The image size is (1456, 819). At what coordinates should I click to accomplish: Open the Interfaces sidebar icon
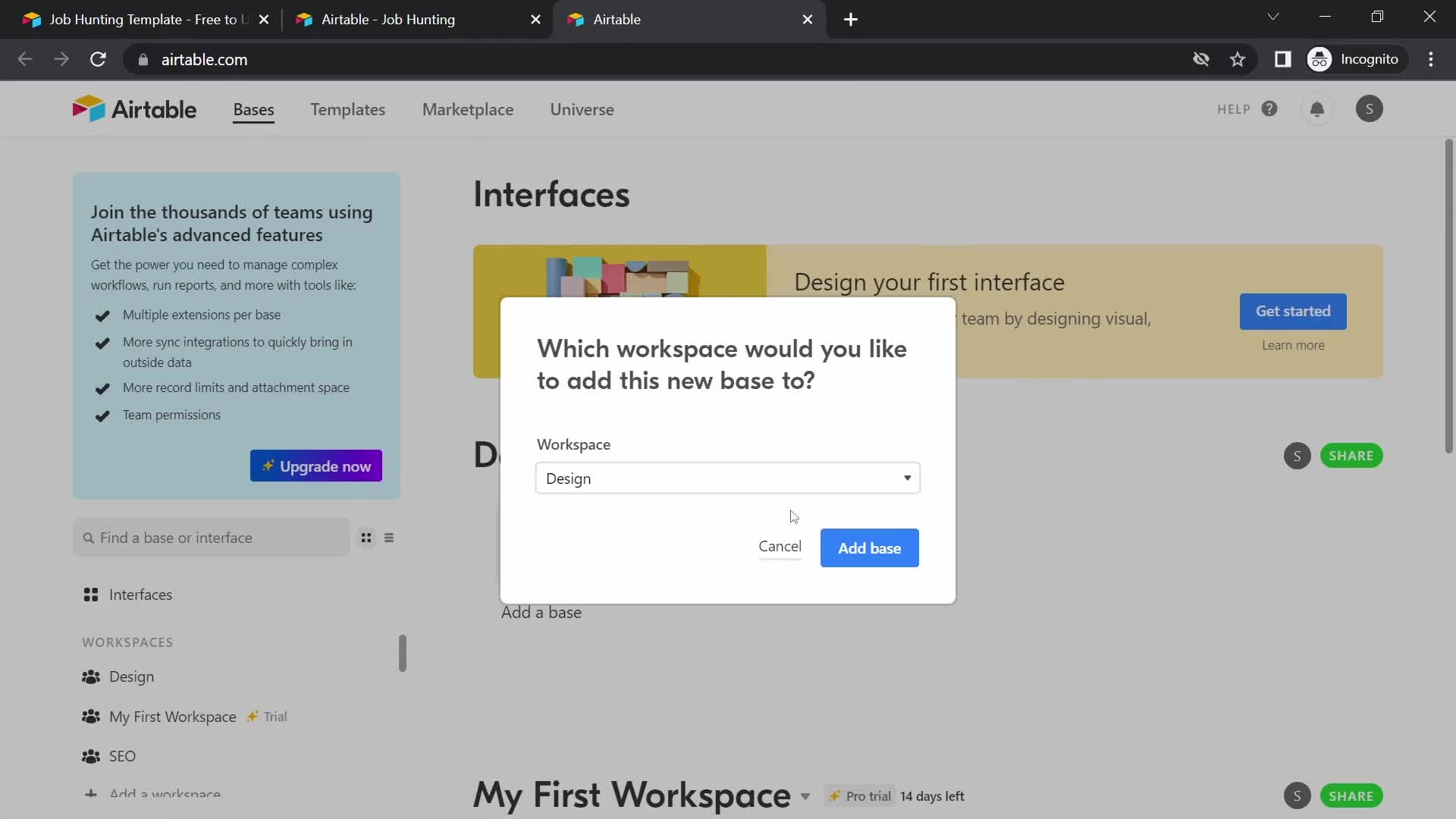(x=90, y=594)
